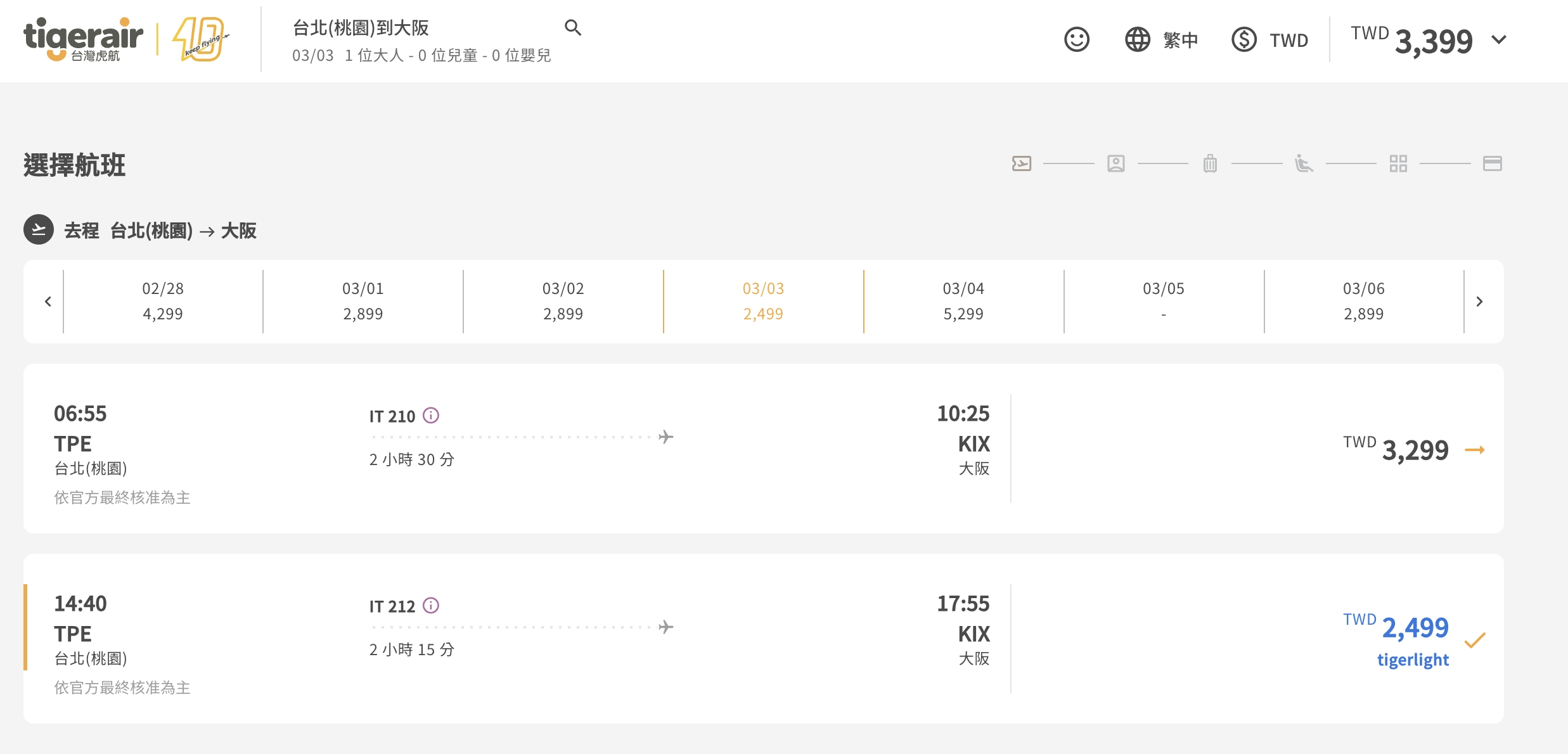The width and height of the screenshot is (1568, 754).
Task: Click the seat selection step icon
Action: pos(1304,163)
